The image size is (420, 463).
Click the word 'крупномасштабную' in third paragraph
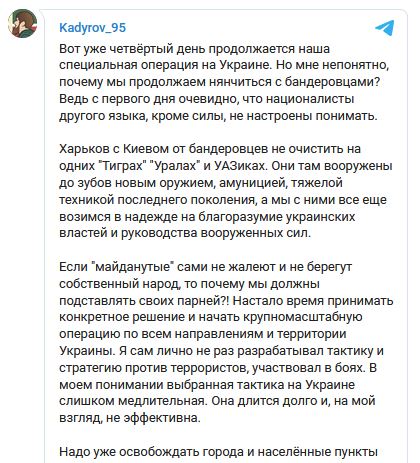303,317
